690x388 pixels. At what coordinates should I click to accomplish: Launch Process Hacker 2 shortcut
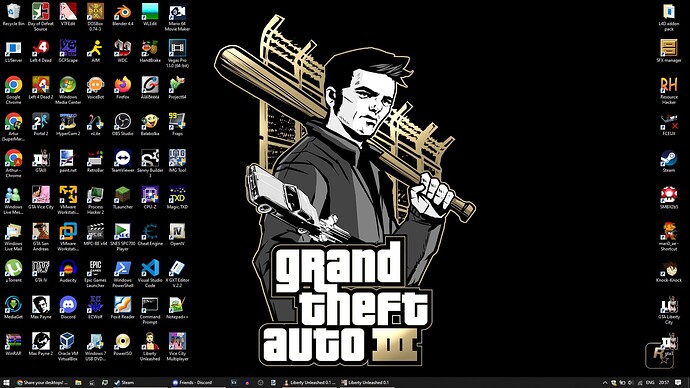(95, 200)
